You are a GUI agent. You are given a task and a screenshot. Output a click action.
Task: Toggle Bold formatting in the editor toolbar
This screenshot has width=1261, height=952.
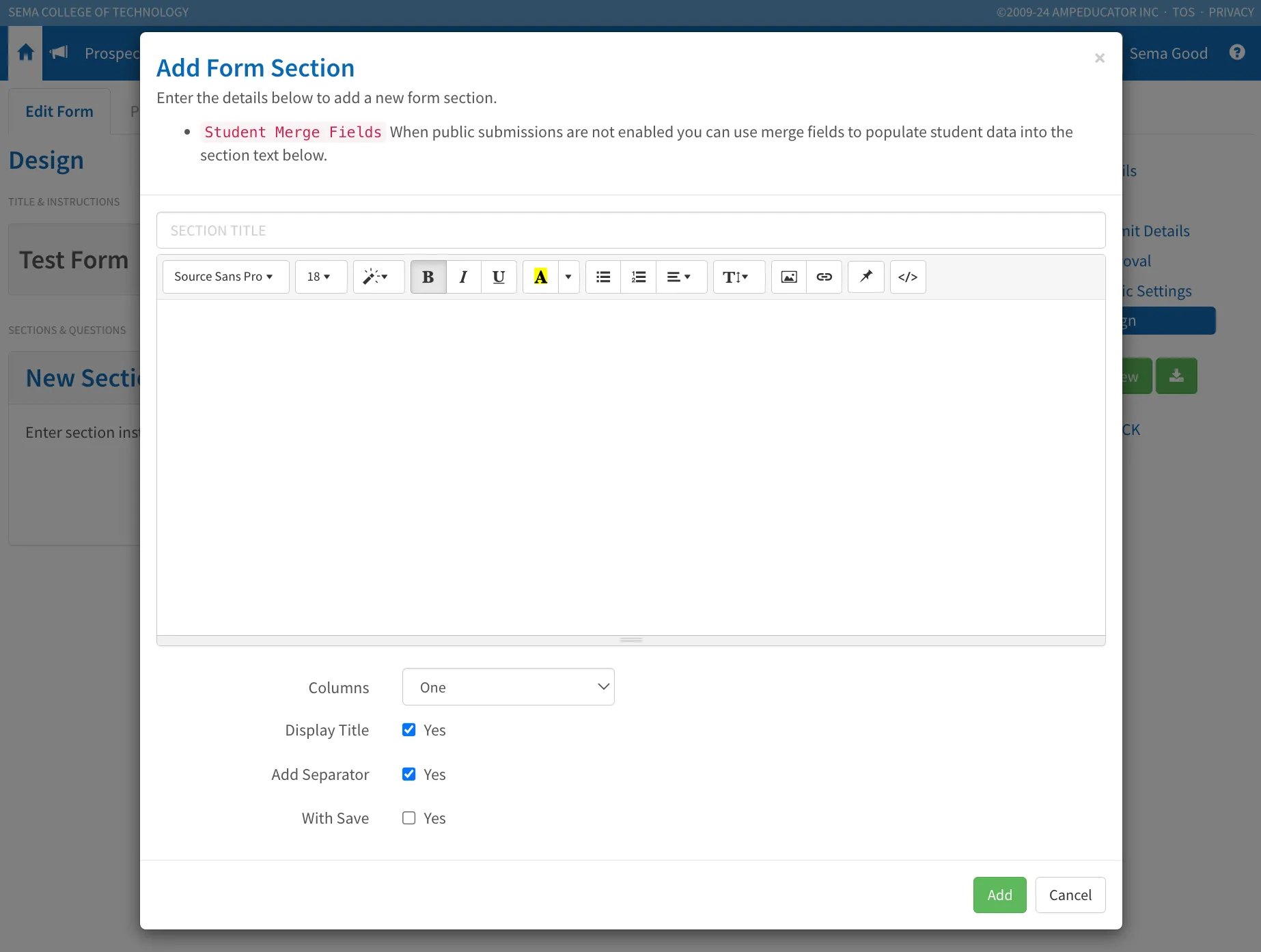pos(428,277)
